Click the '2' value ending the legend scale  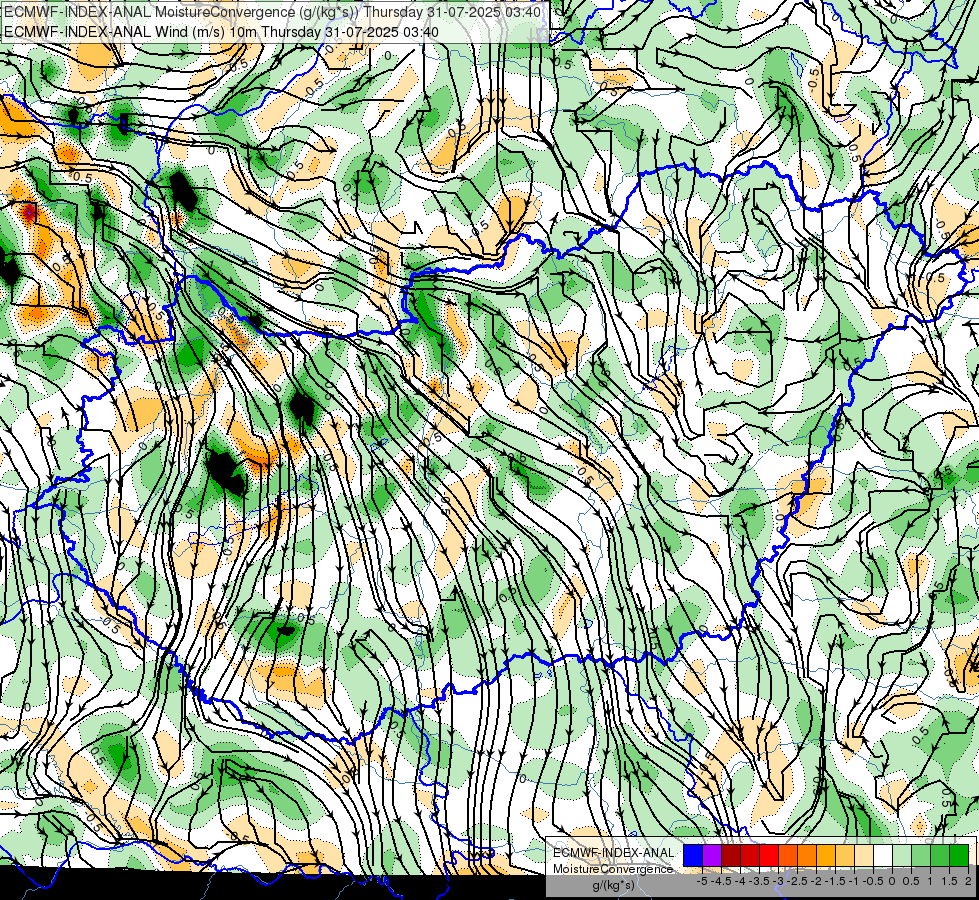968,881
